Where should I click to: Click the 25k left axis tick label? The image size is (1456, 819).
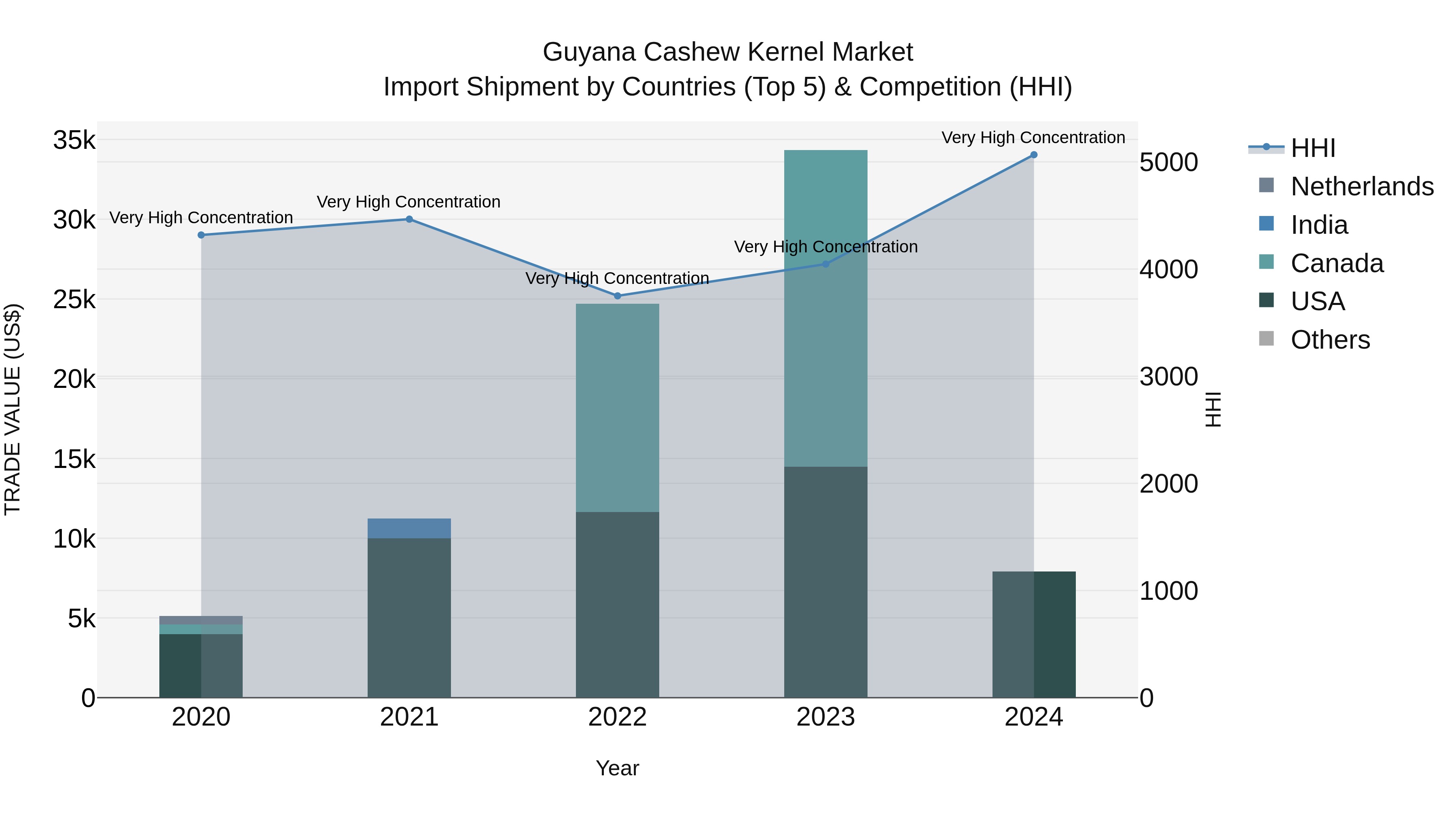point(74,300)
